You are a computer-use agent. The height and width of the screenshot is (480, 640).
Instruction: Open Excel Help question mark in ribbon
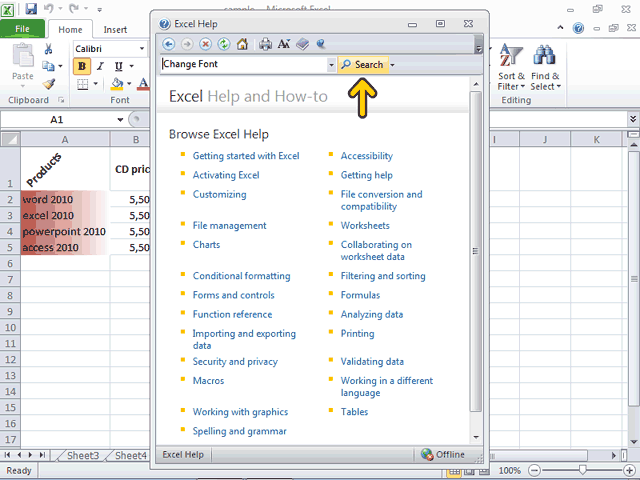(578, 28)
